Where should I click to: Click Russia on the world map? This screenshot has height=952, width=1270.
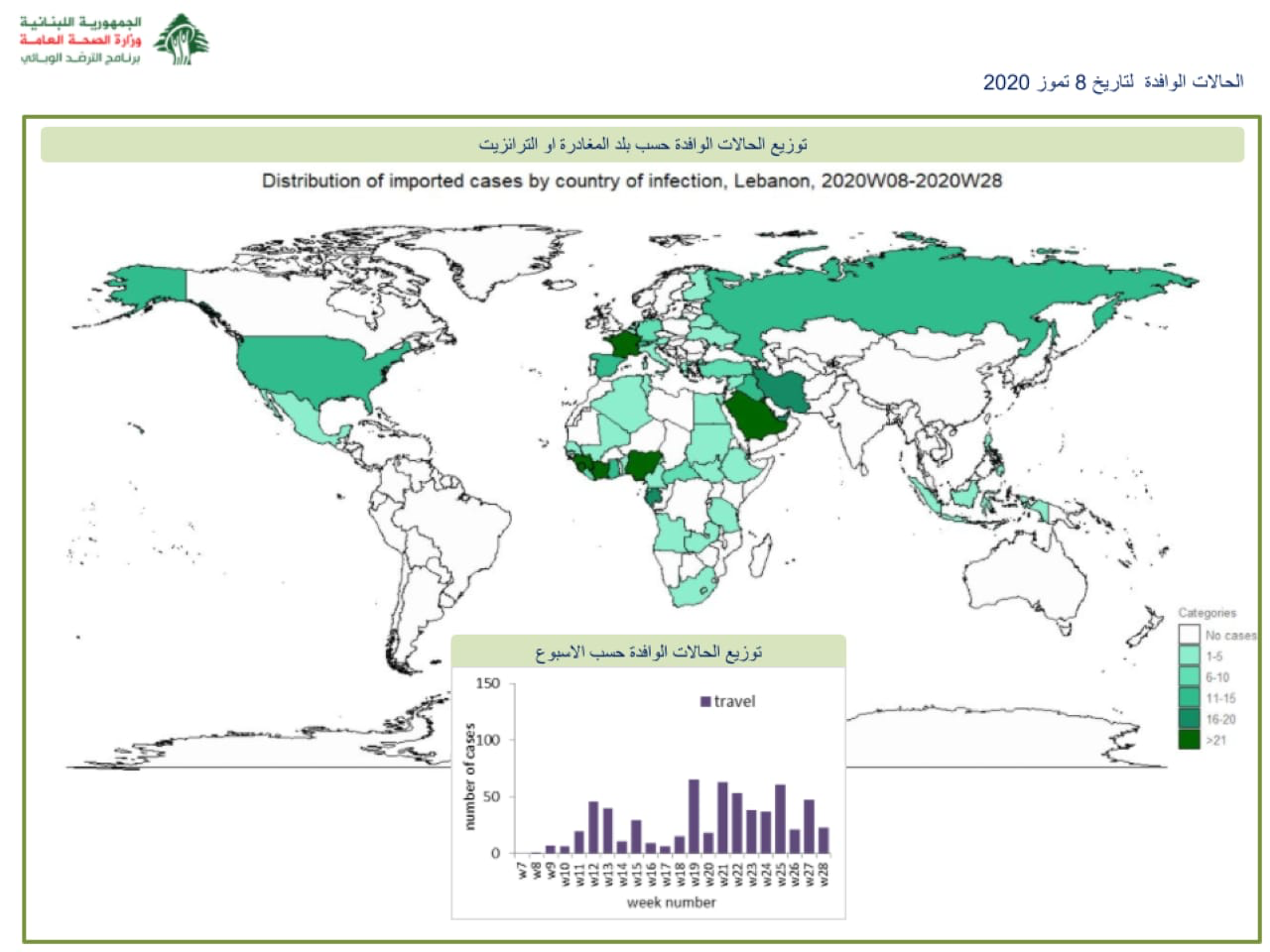(893, 288)
